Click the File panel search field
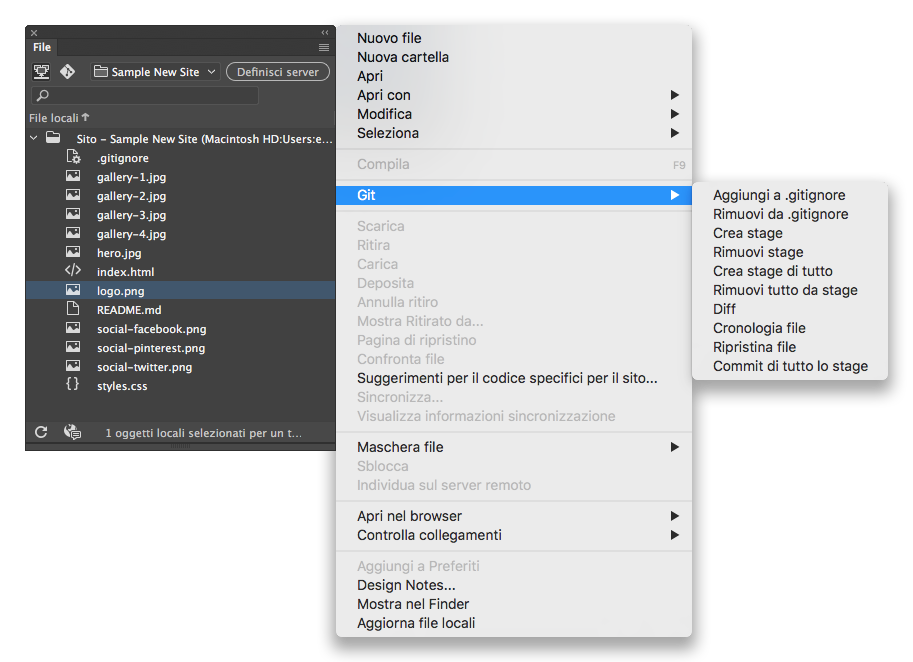Screen dimensions: 913x662 click(145, 96)
